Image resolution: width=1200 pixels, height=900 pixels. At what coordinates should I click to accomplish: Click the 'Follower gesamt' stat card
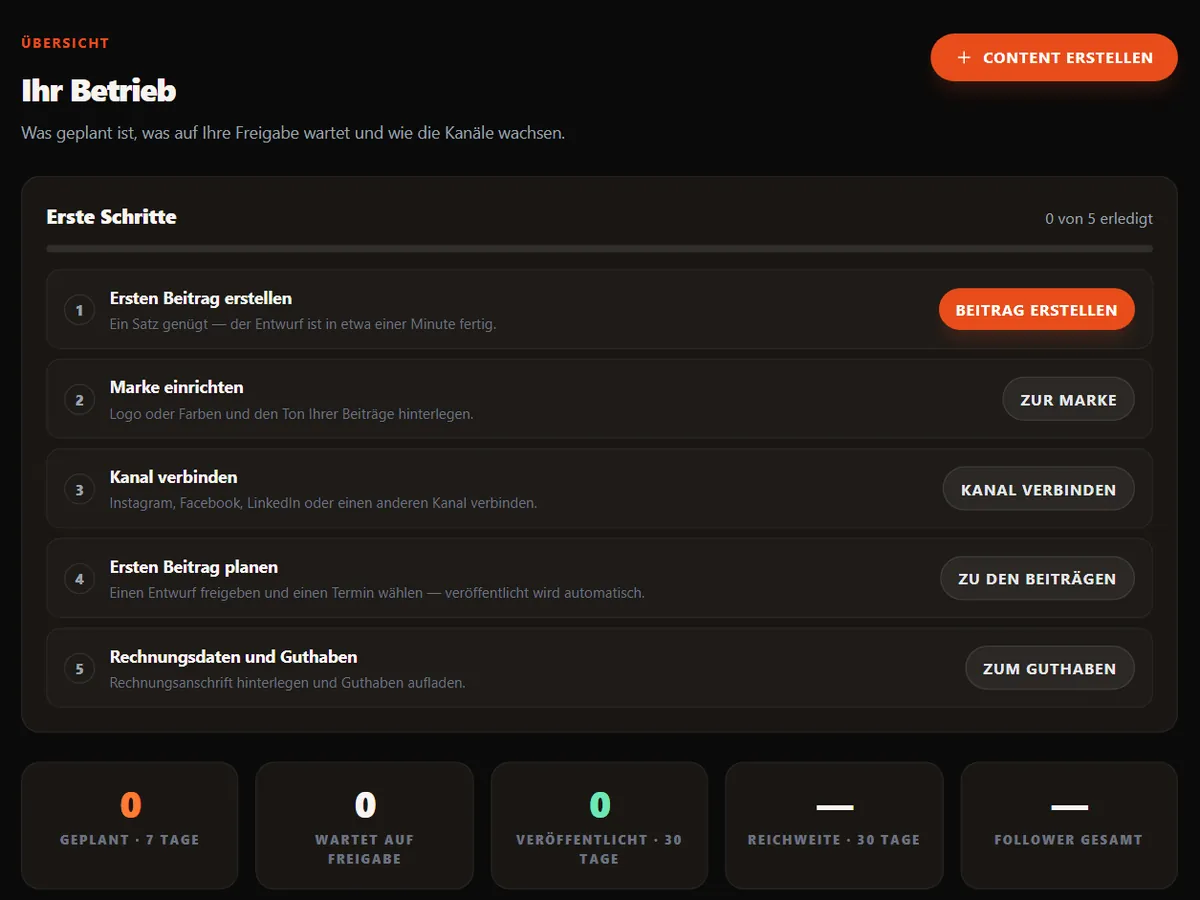(1069, 826)
